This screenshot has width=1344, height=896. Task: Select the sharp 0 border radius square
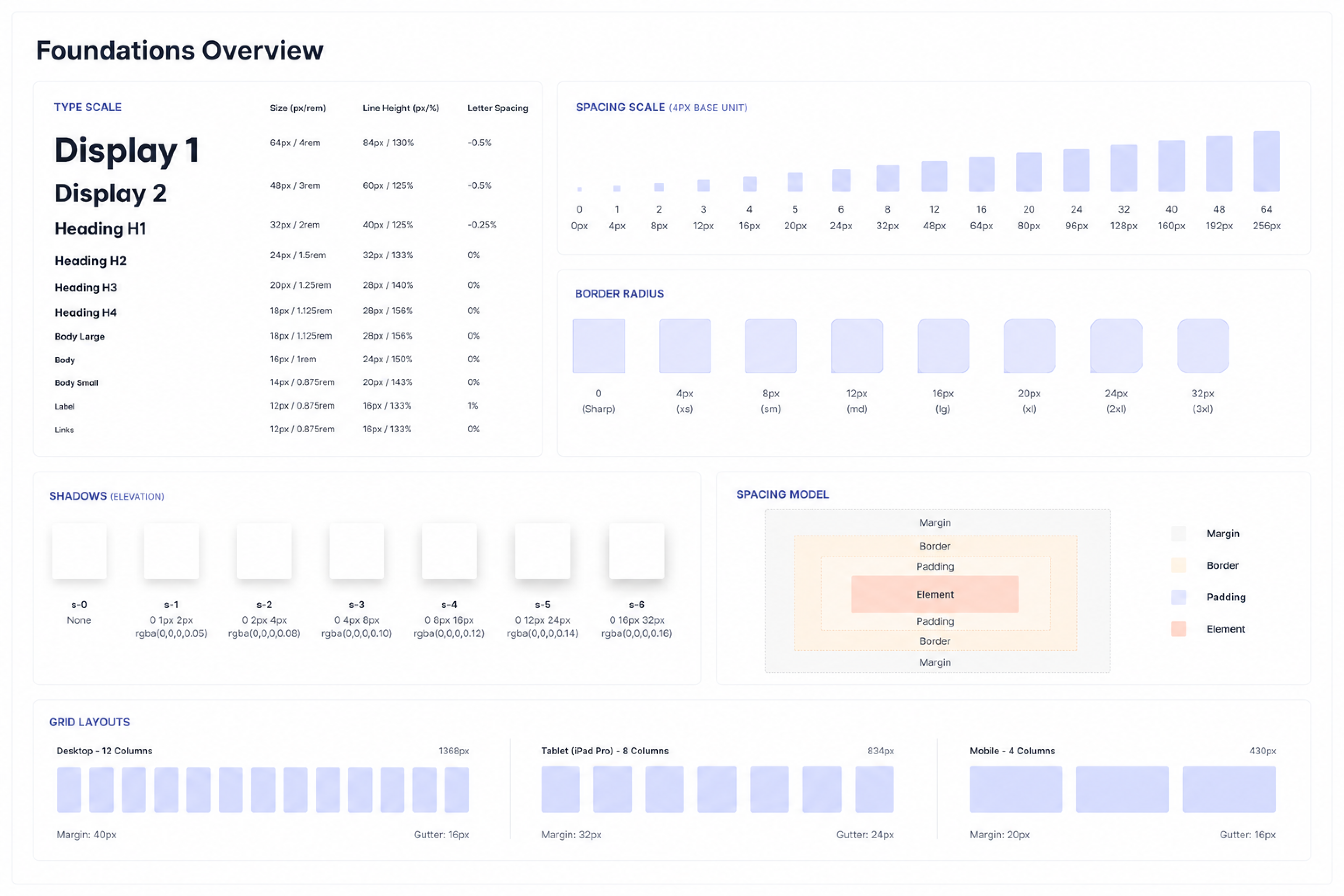point(599,346)
